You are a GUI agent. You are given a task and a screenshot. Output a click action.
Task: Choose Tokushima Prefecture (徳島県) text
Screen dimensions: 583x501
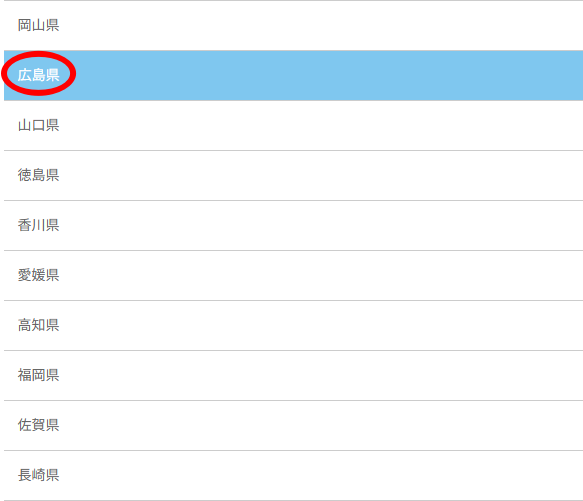pyautogui.click(x=39, y=175)
